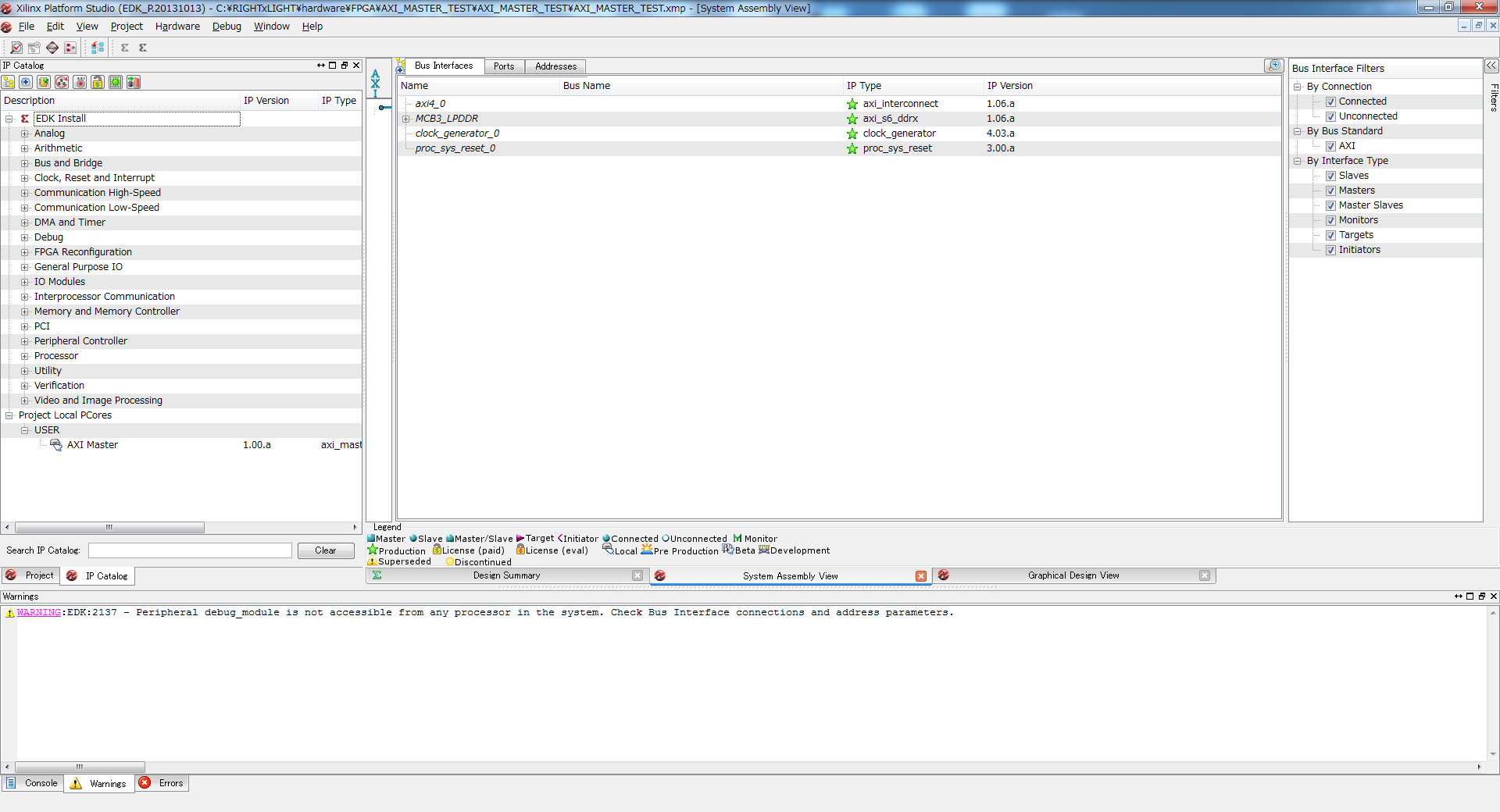Click the red circular refresh icon in IP Catalog

pos(62,82)
